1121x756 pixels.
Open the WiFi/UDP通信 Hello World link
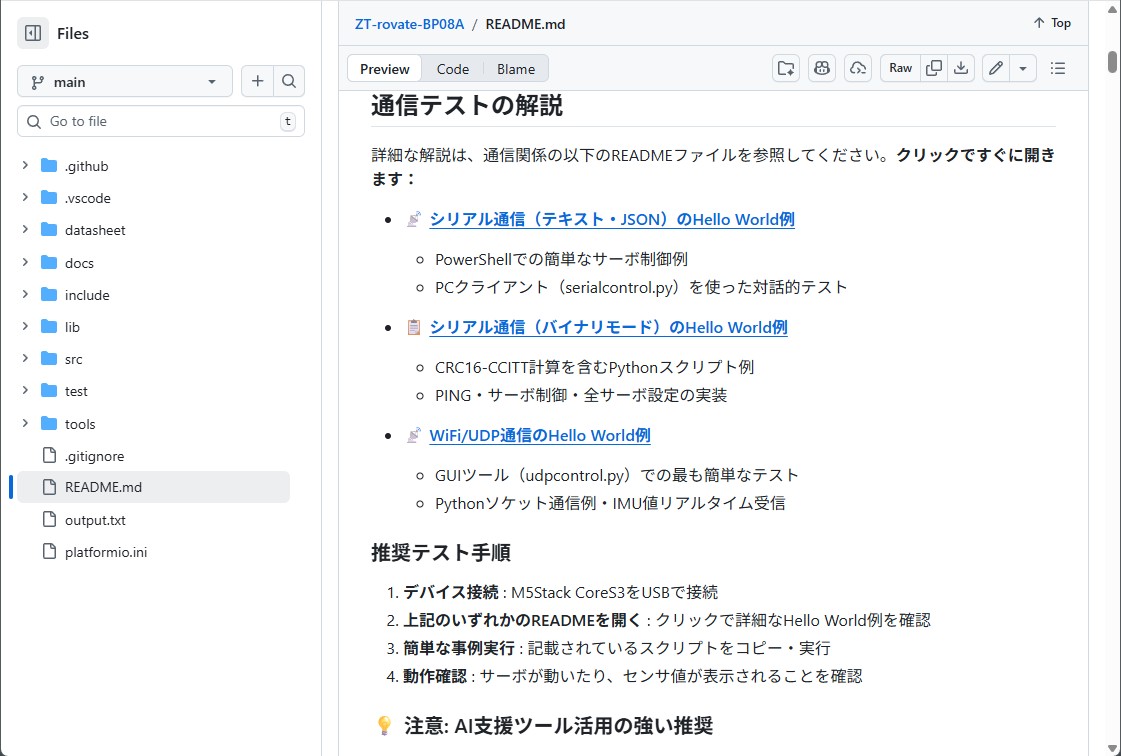(x=539, y=435)
